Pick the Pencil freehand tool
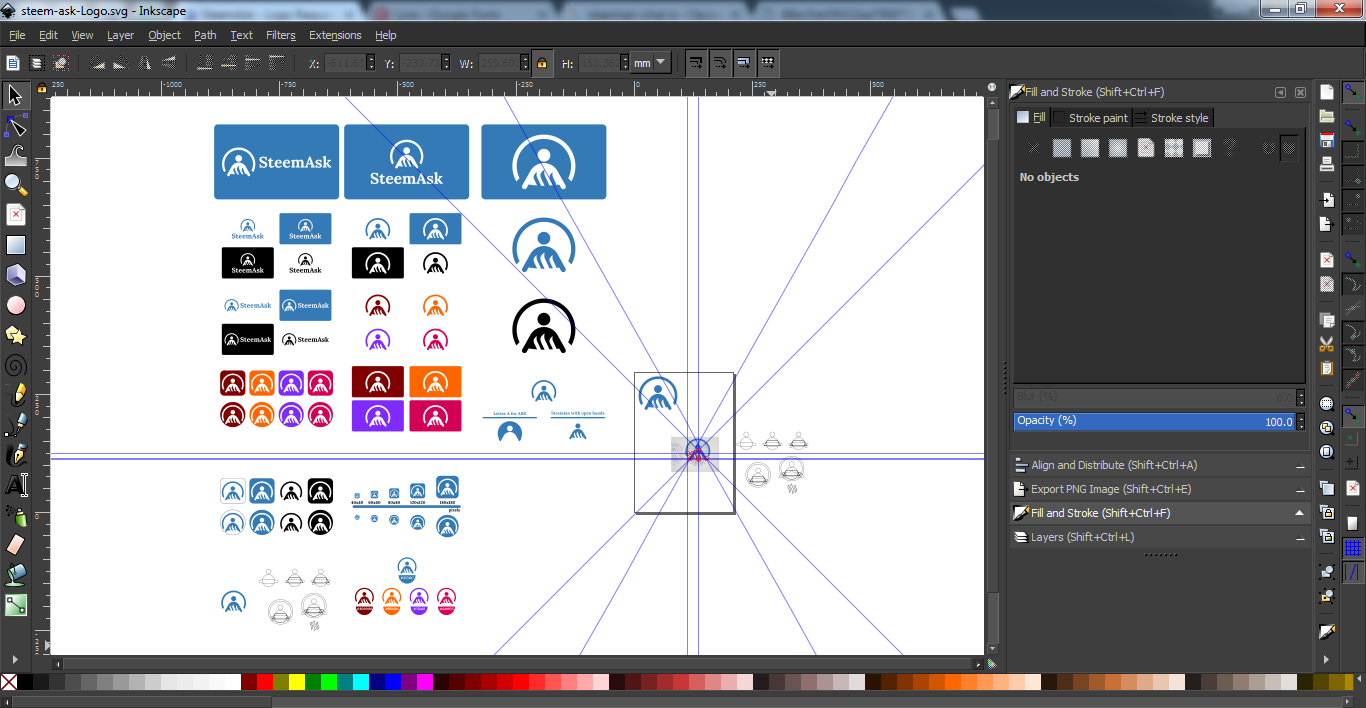1366x708 pixels. tap(15, 395)
